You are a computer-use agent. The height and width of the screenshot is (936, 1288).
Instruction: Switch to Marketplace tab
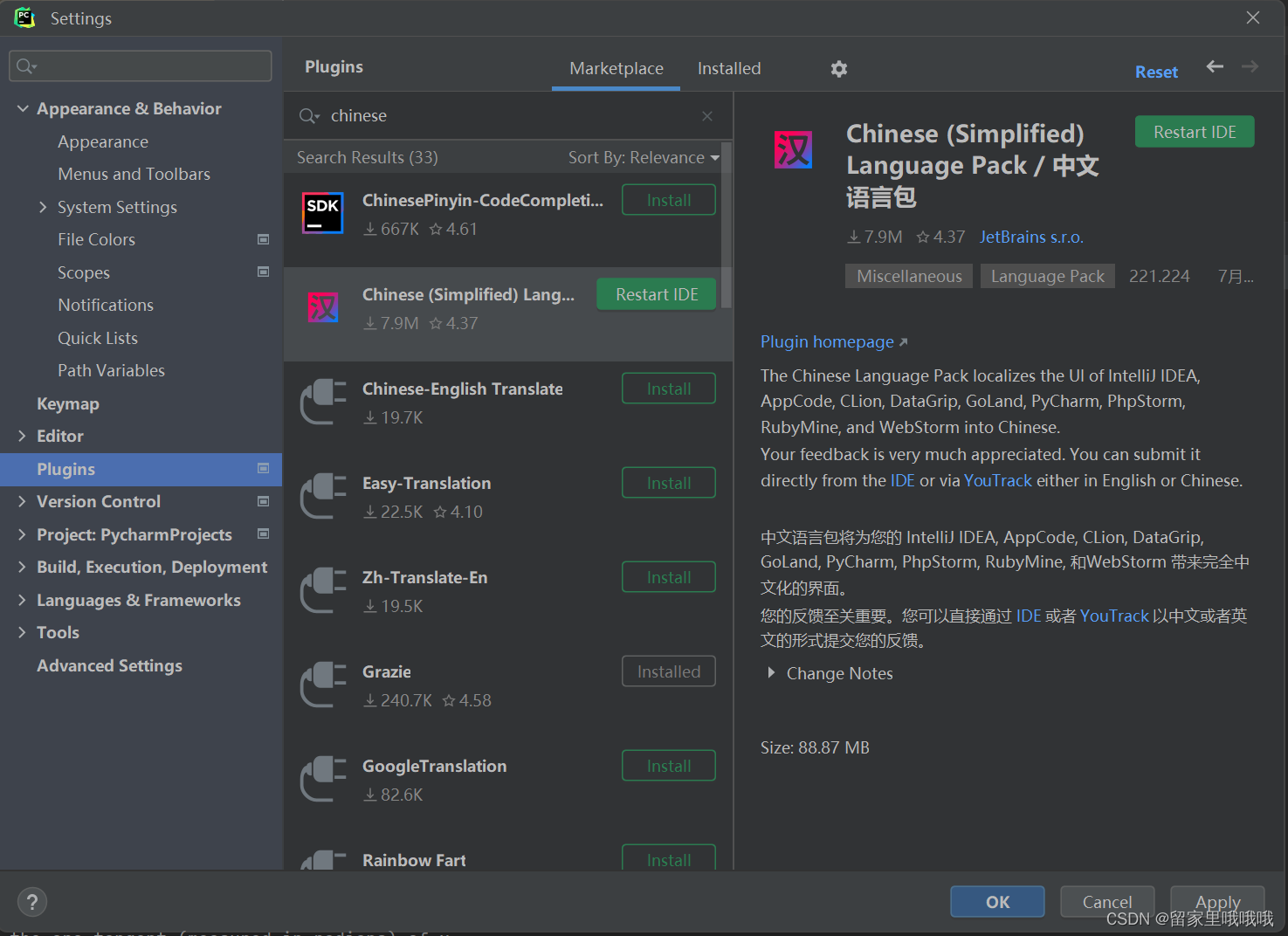point(616,68)
